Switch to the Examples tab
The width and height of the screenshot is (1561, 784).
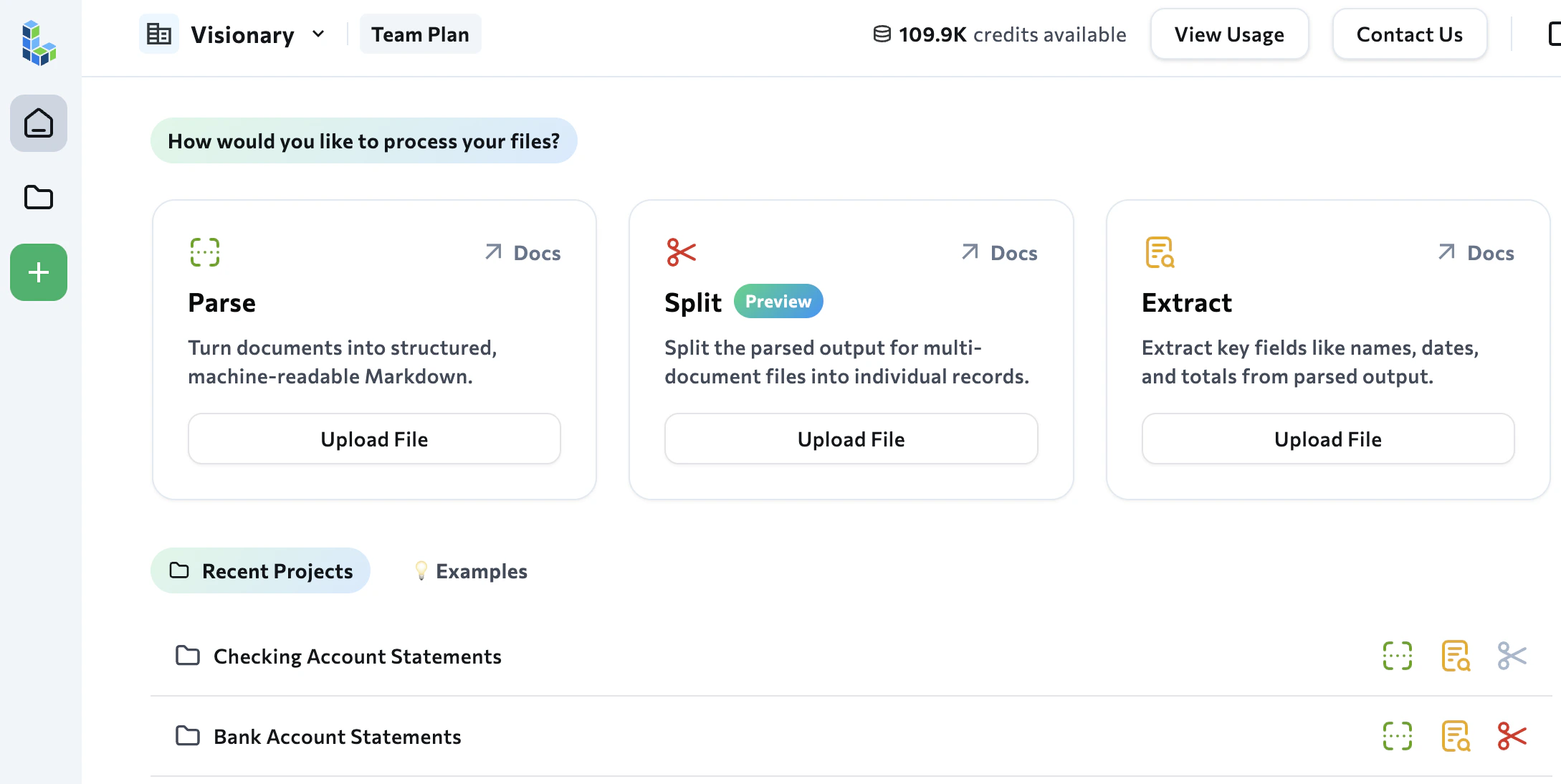472,571
